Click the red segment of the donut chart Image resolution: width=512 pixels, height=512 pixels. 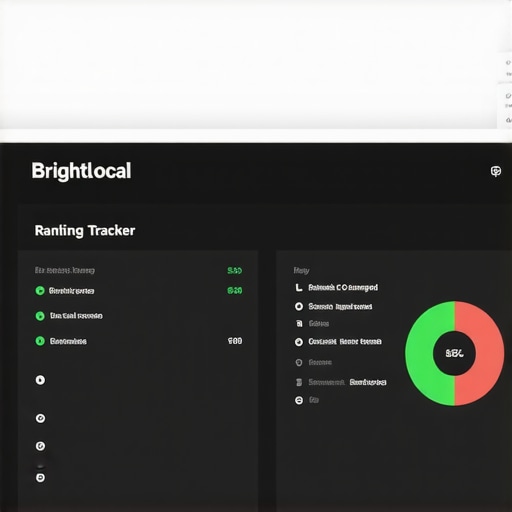(489, 353)
